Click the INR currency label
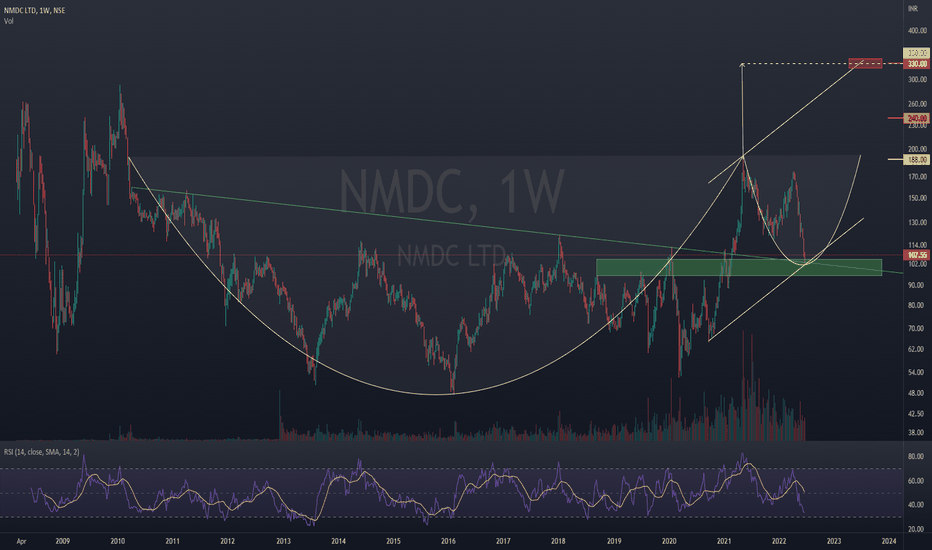This screenshot has height=550, width=932. [x=912, y=9]
